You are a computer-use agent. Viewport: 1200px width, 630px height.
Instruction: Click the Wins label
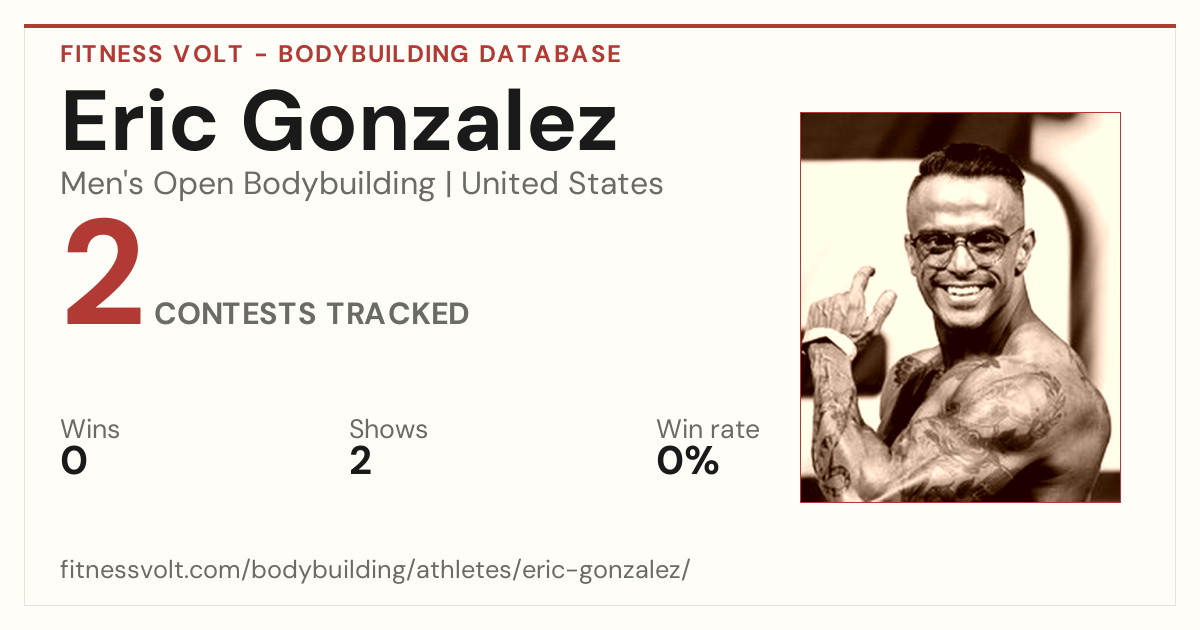[90, 429]
